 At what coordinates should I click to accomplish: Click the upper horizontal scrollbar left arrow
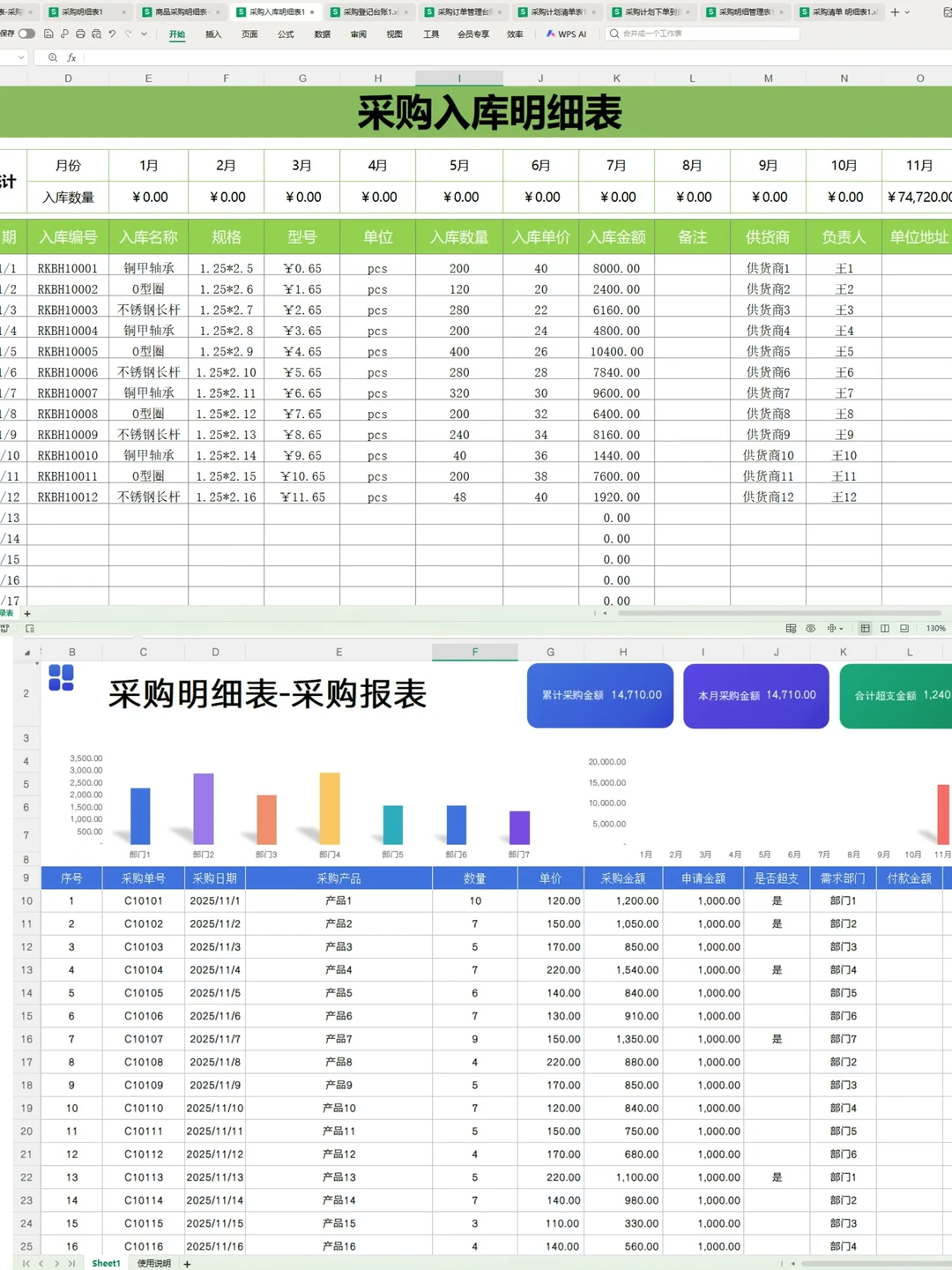click(605, 613)
